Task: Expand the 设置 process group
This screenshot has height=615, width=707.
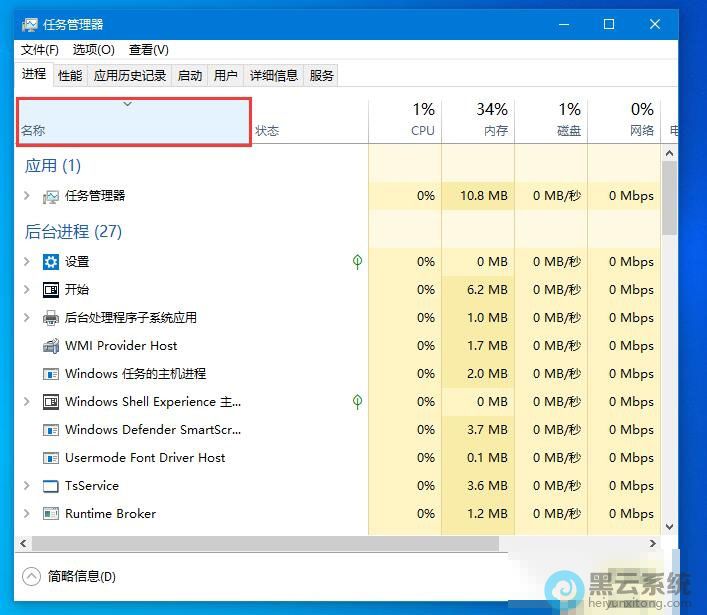Action: coord(27,262)
